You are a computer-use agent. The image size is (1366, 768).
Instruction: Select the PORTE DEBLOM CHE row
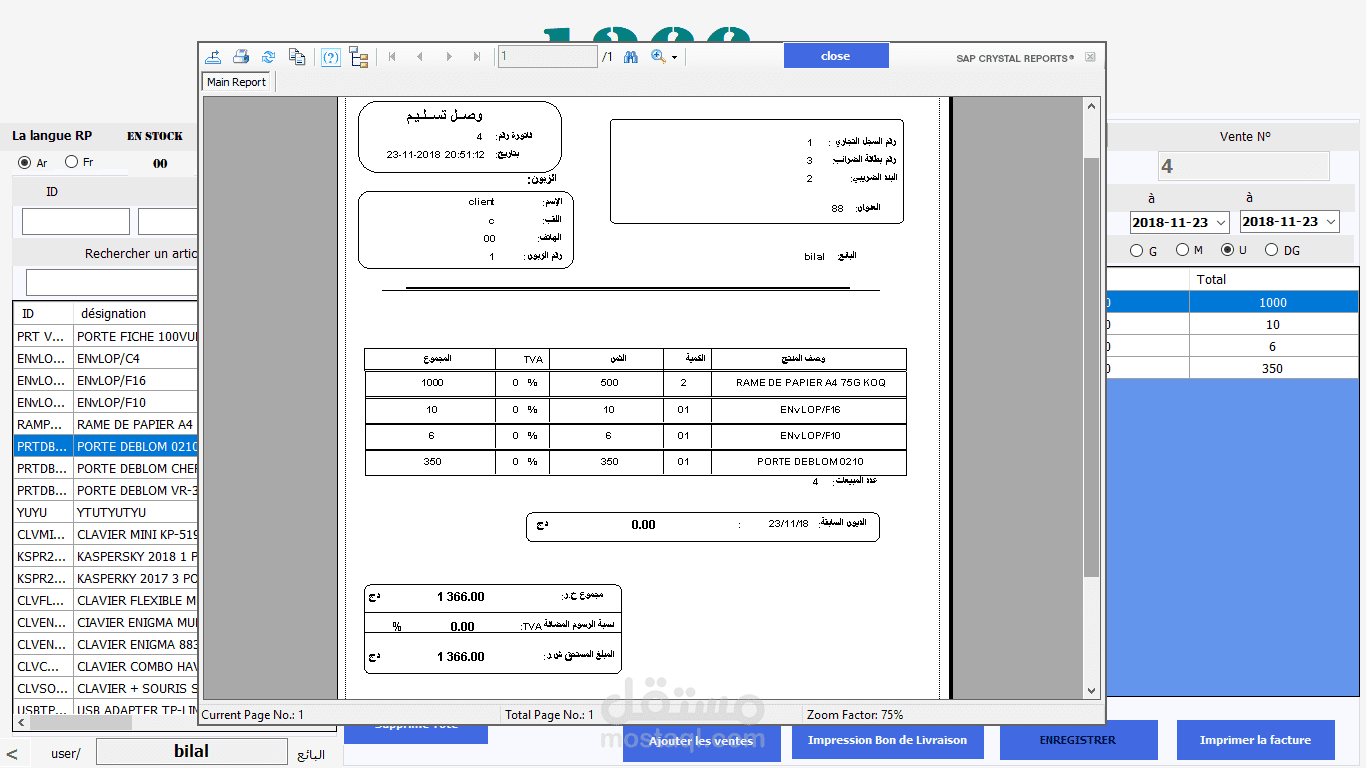click(x=105, y=468)
